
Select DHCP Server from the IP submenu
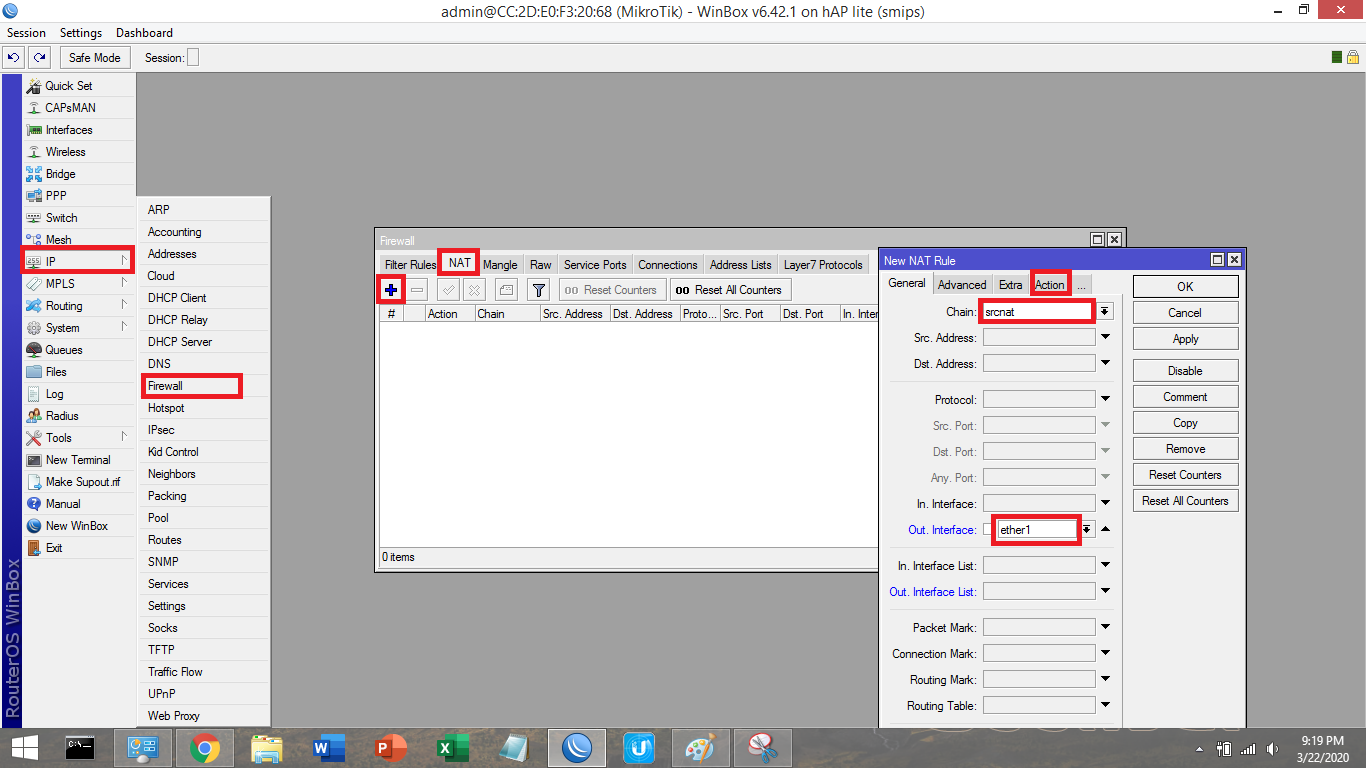click(180, 342)
